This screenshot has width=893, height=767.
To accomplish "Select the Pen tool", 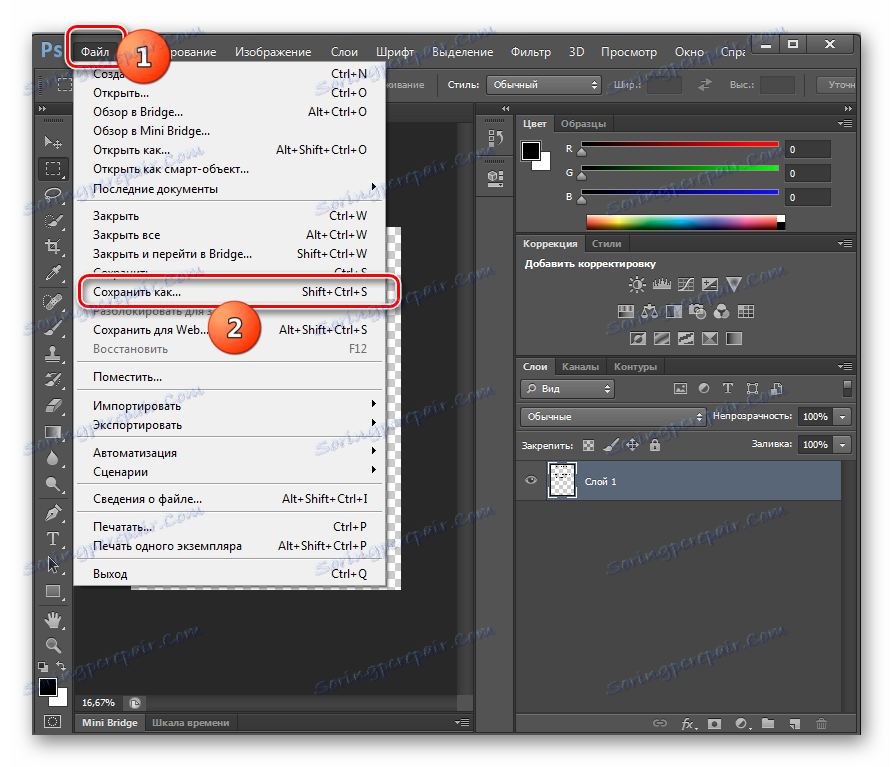I will click(x=53, y=512).
